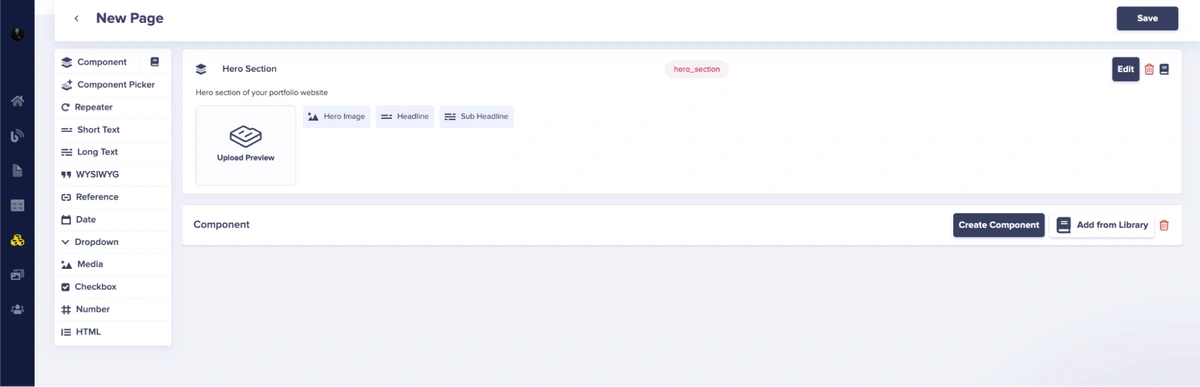Select the grid table icon in sidebar
Image resolution: width=1200 pixels, height=387 pixels.
pyautogui.click(x=17, y=206)
